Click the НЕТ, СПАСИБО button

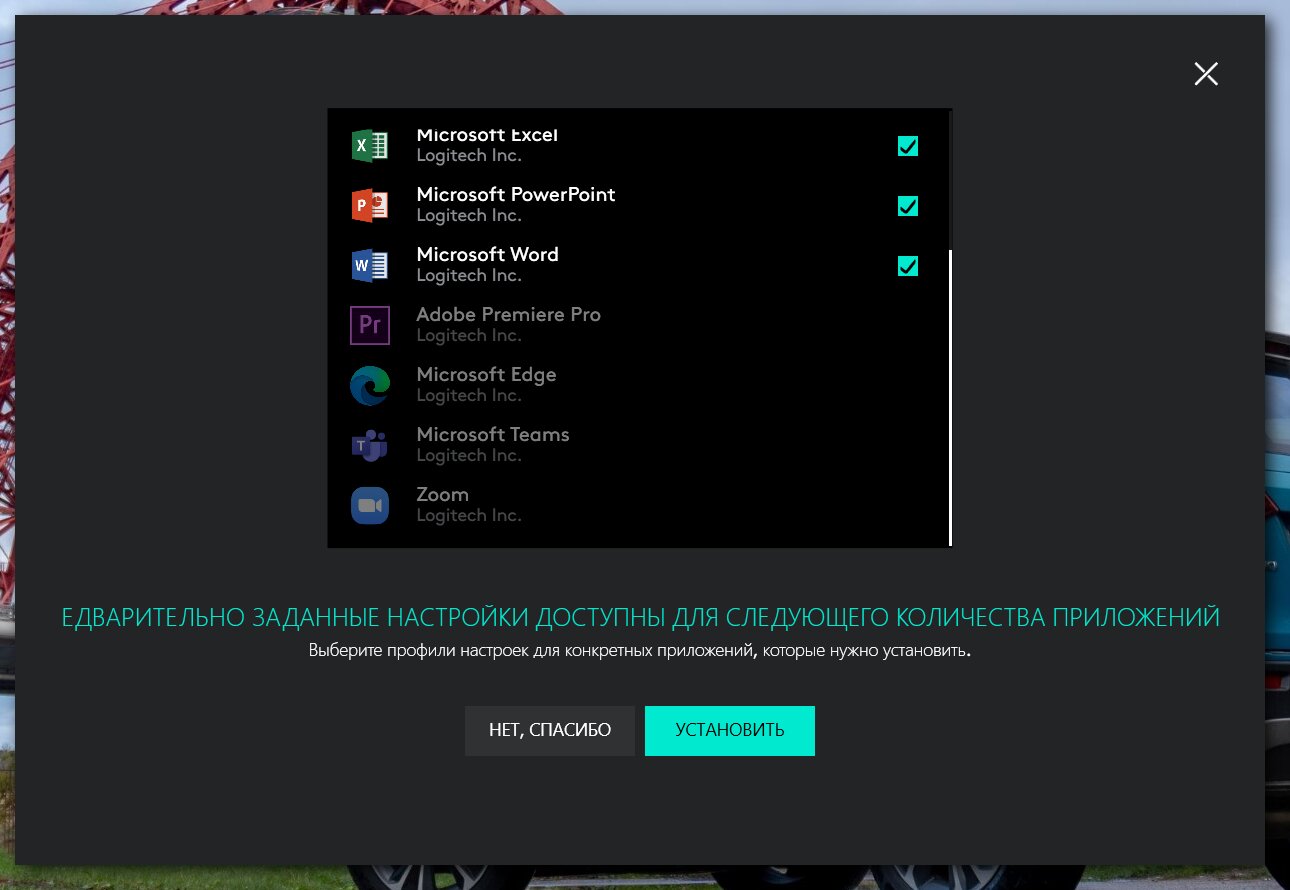(550, 731)
